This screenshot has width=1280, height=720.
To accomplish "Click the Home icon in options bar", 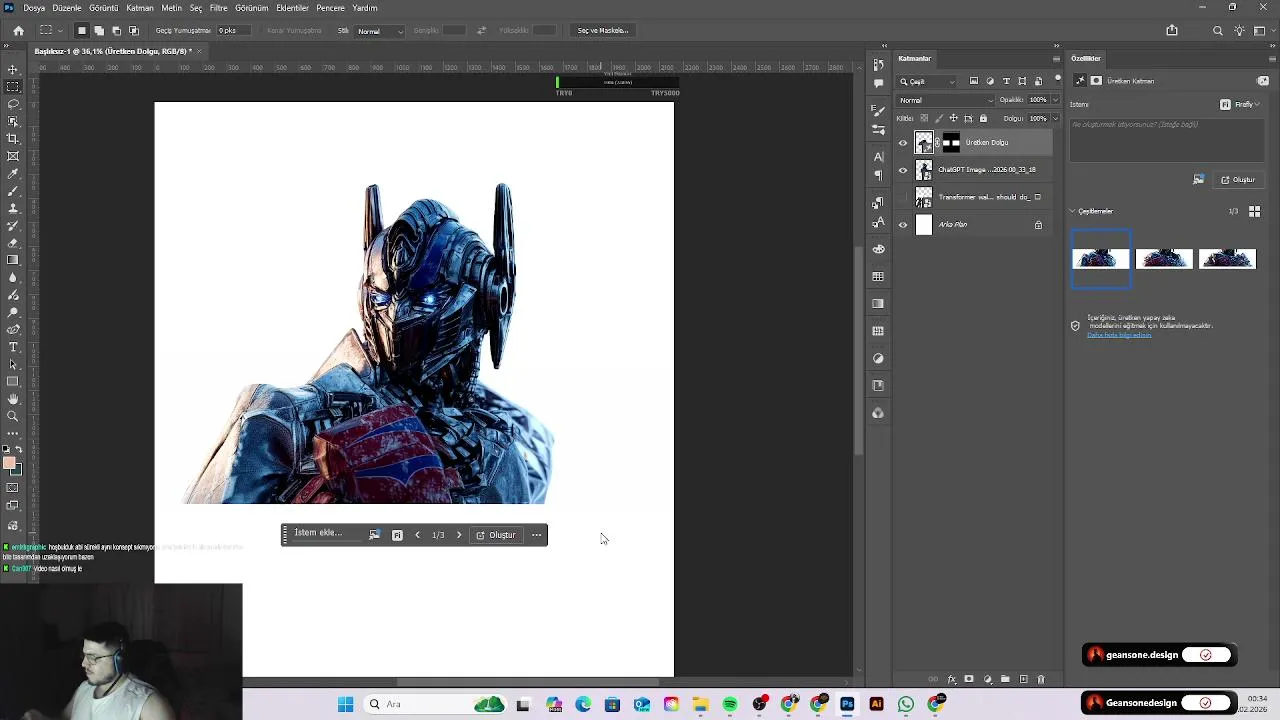I will 18,31.
